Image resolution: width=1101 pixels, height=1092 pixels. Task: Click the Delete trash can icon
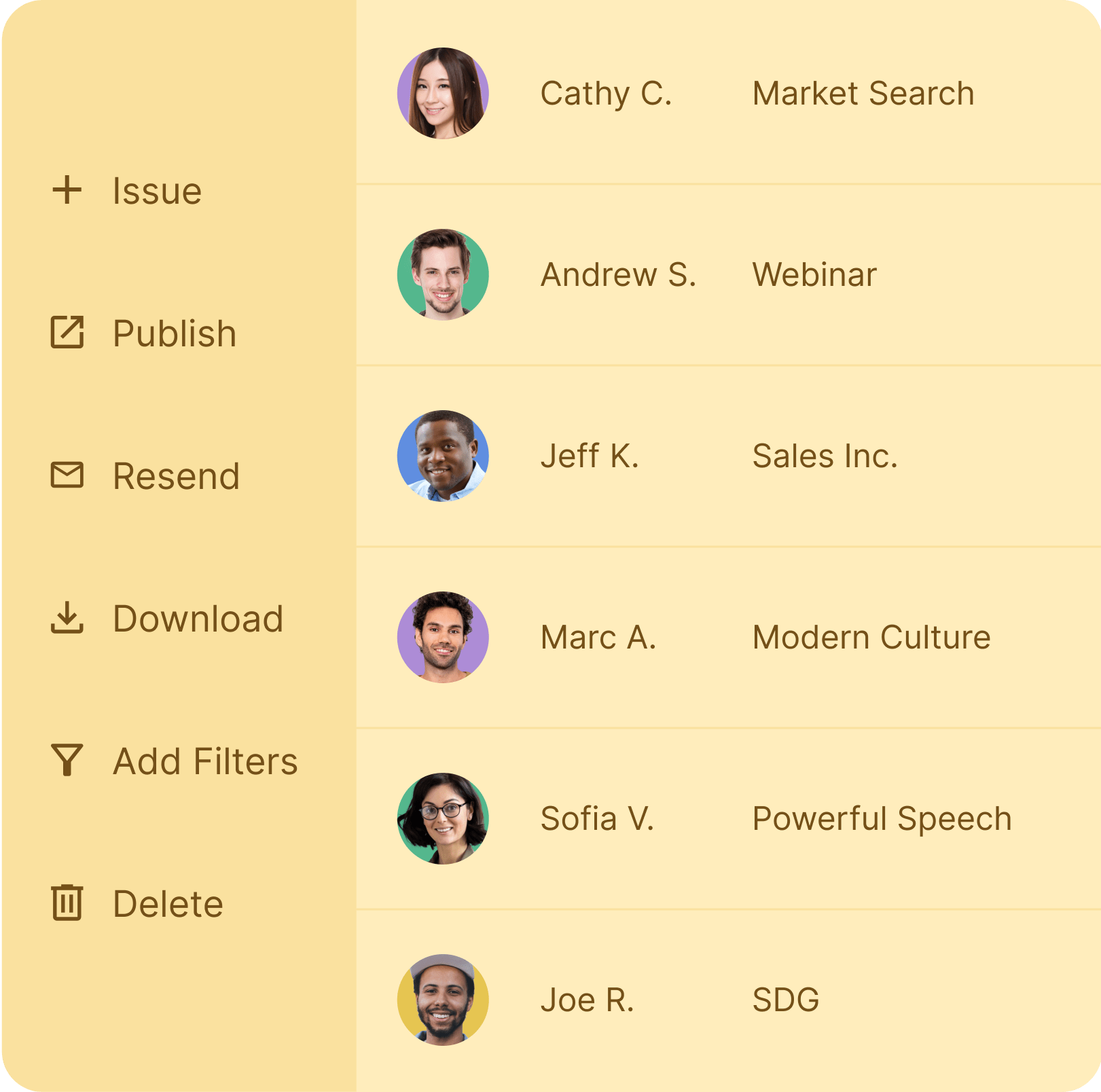click(67, 903)
